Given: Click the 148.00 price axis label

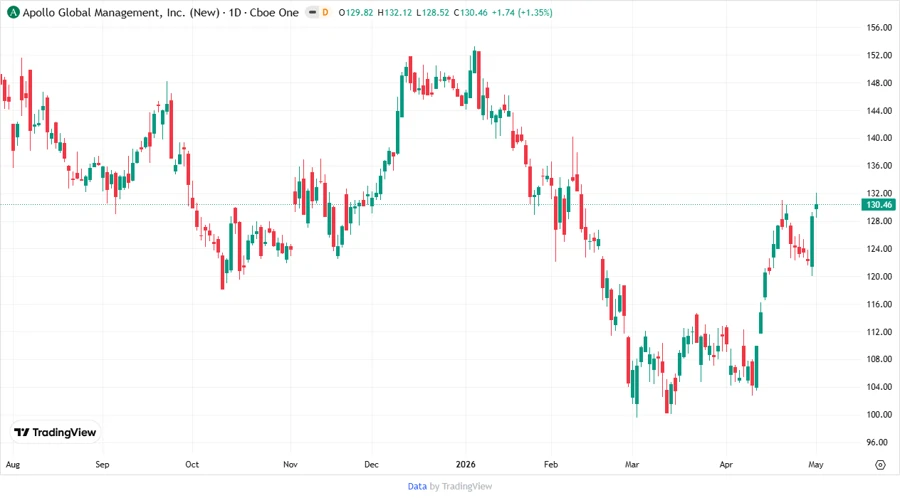Looking at the screenshot, I should (x=879, y=83).
